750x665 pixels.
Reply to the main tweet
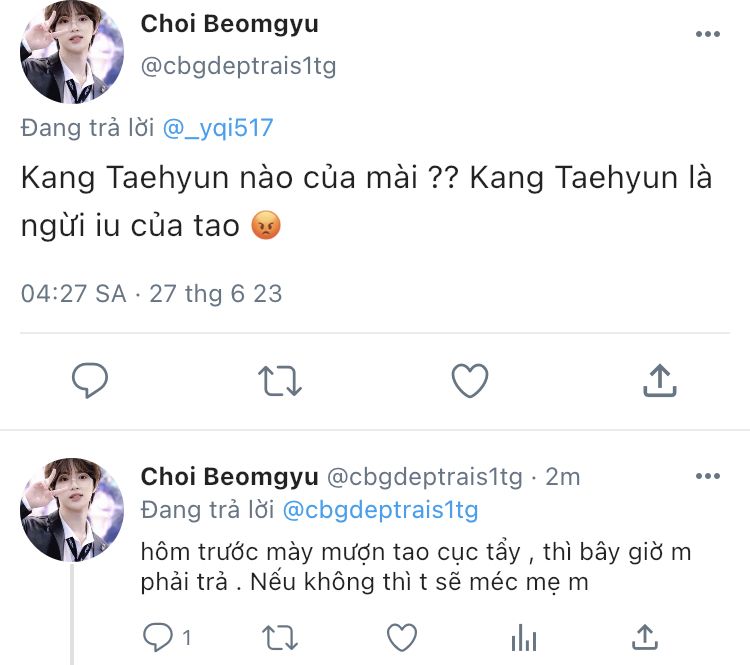pyautogui.click(x=90, y=381)
